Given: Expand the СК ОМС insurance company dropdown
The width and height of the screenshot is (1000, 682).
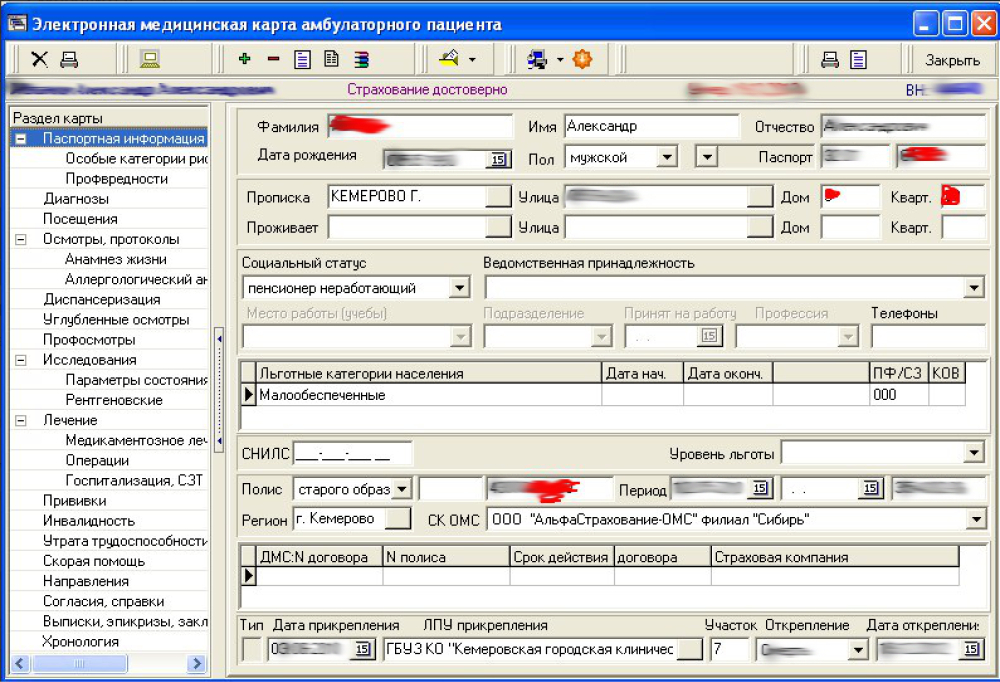Looking at the screenshot, I should coord(976,519).
